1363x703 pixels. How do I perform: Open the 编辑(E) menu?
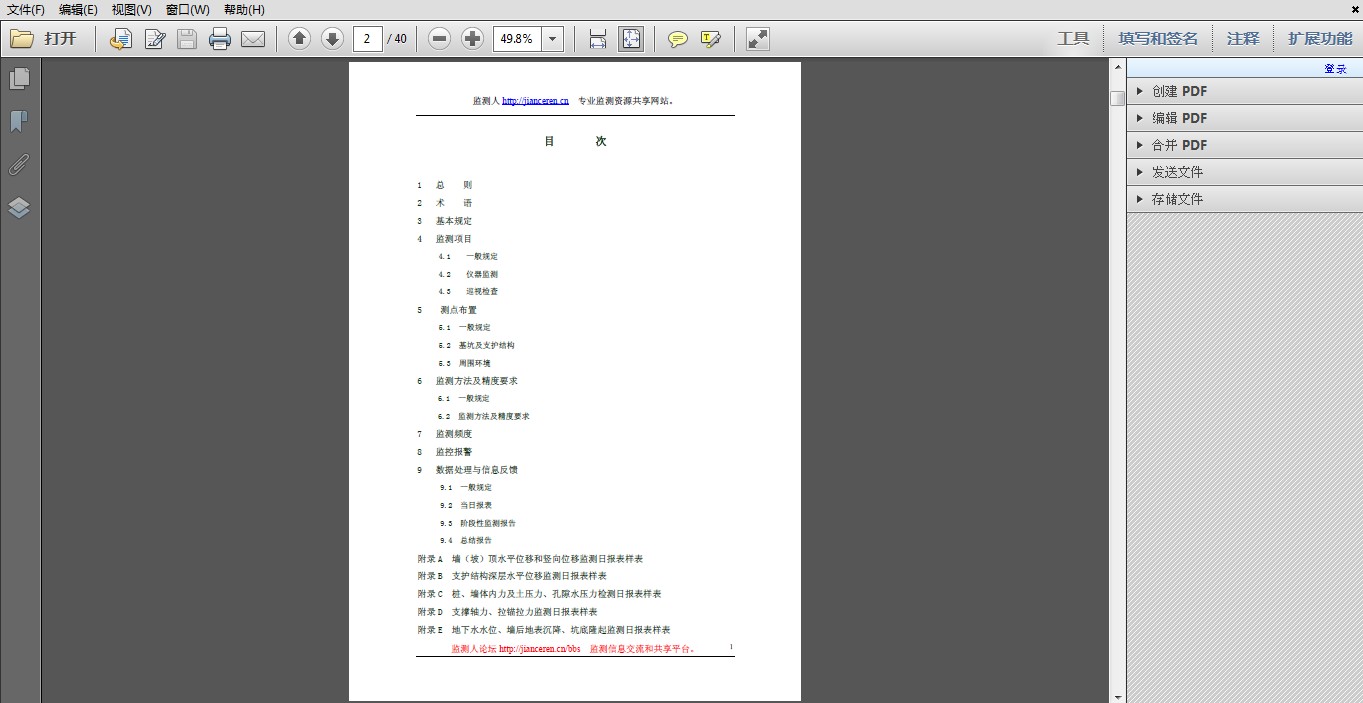click(78, 10)
